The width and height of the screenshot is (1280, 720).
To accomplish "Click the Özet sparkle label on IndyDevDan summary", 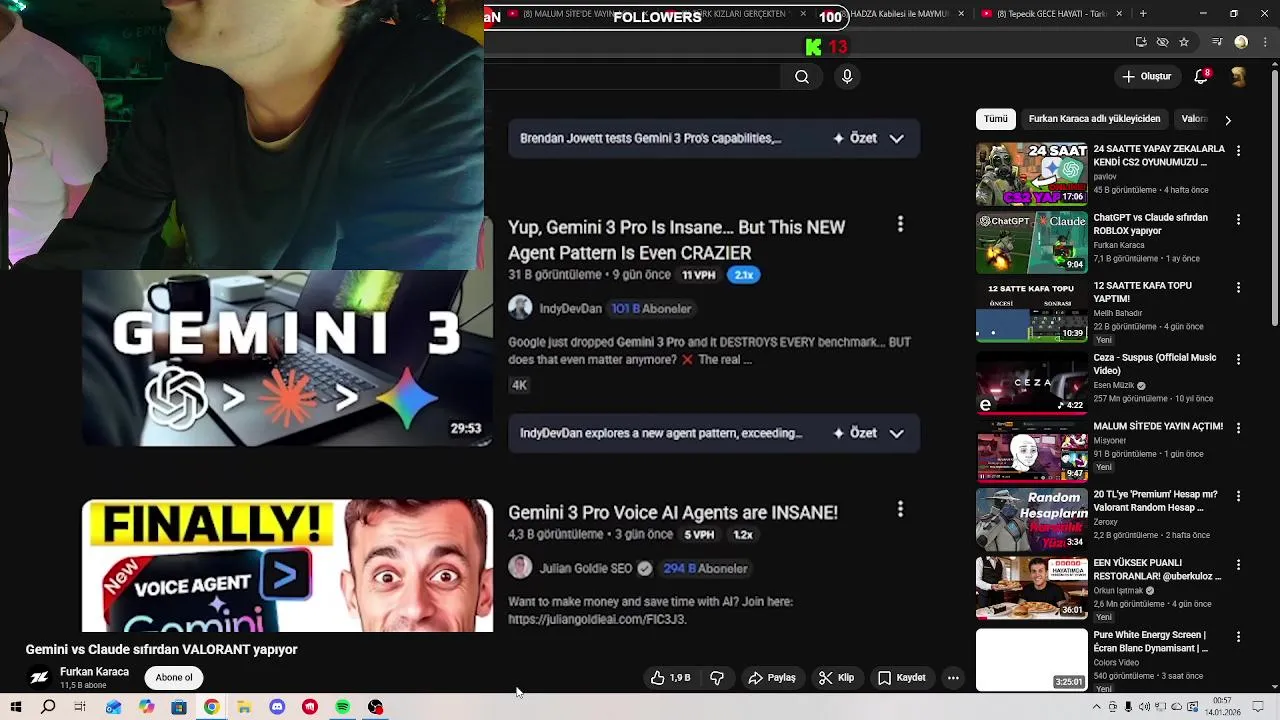I will coord(855,434).
